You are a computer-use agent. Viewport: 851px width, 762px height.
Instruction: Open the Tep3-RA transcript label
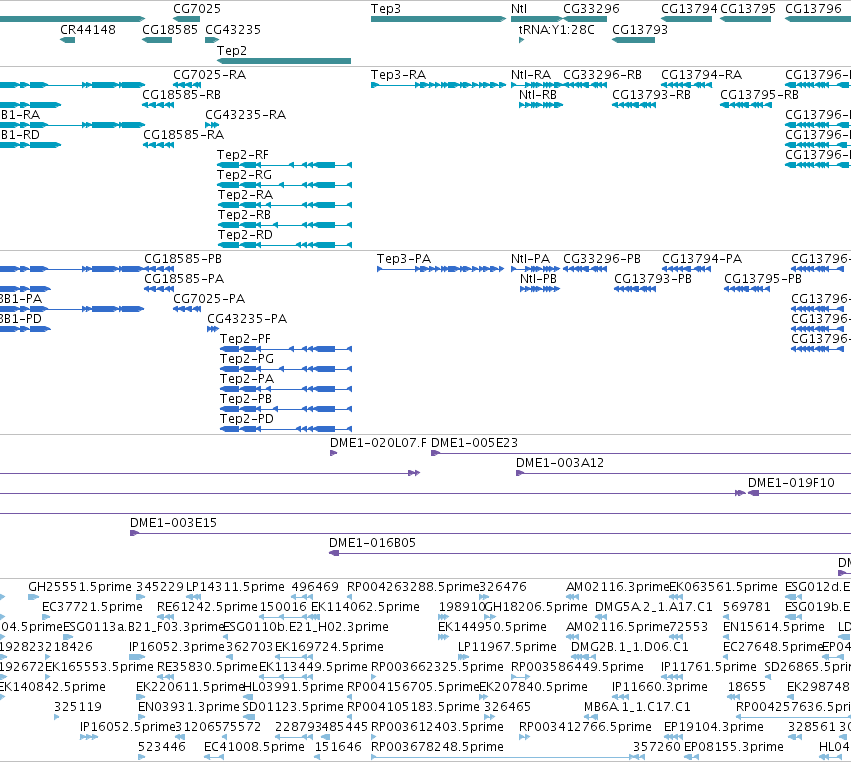point(398,74)
